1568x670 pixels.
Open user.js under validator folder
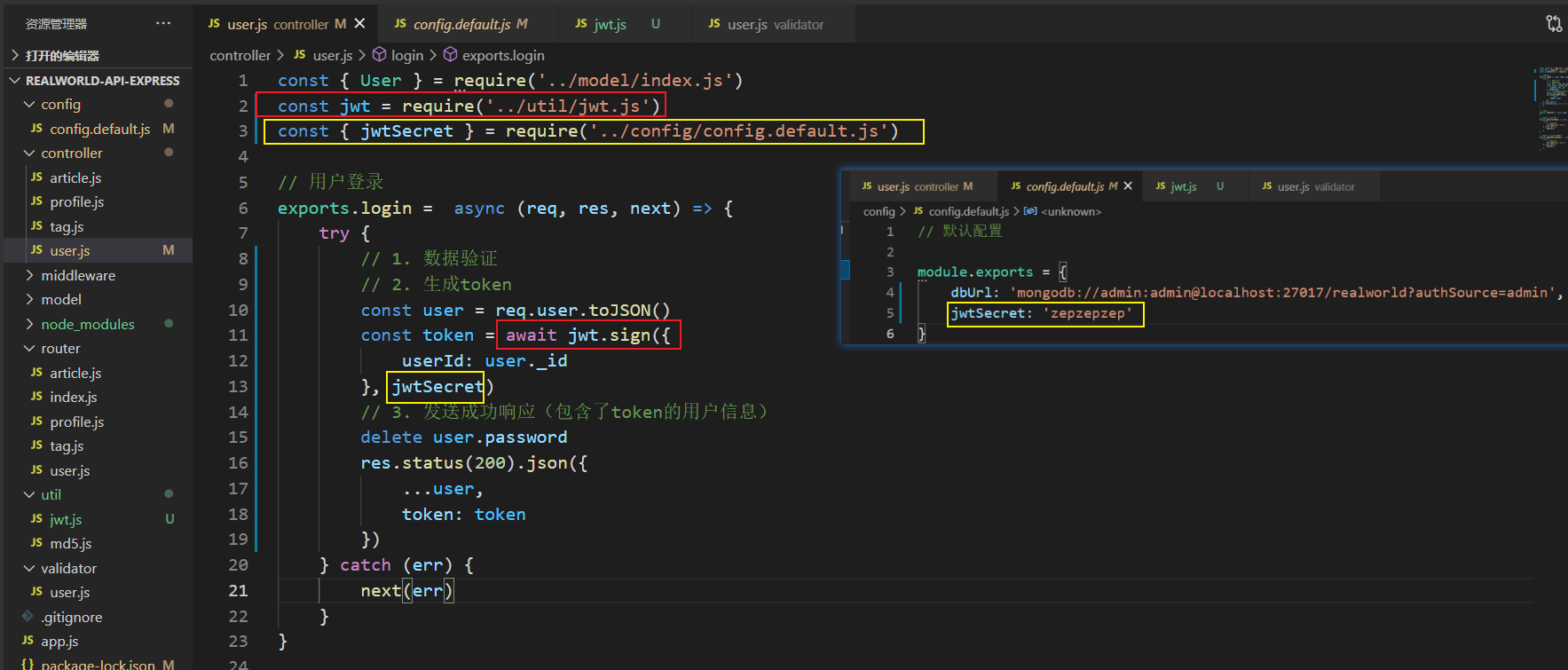click(70, 593)
